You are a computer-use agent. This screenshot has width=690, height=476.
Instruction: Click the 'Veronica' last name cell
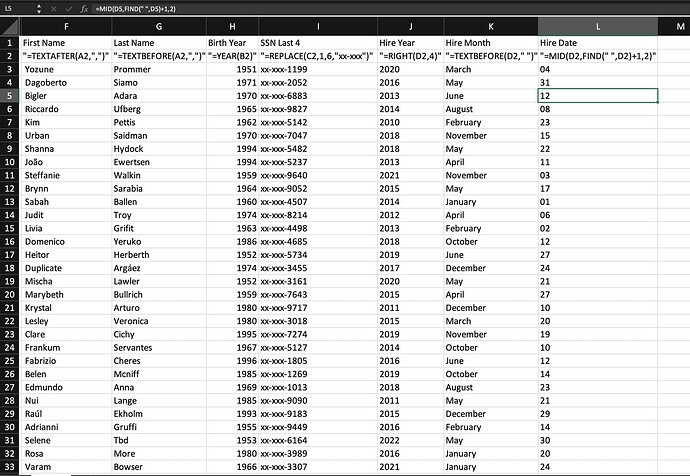click(159, 321)
